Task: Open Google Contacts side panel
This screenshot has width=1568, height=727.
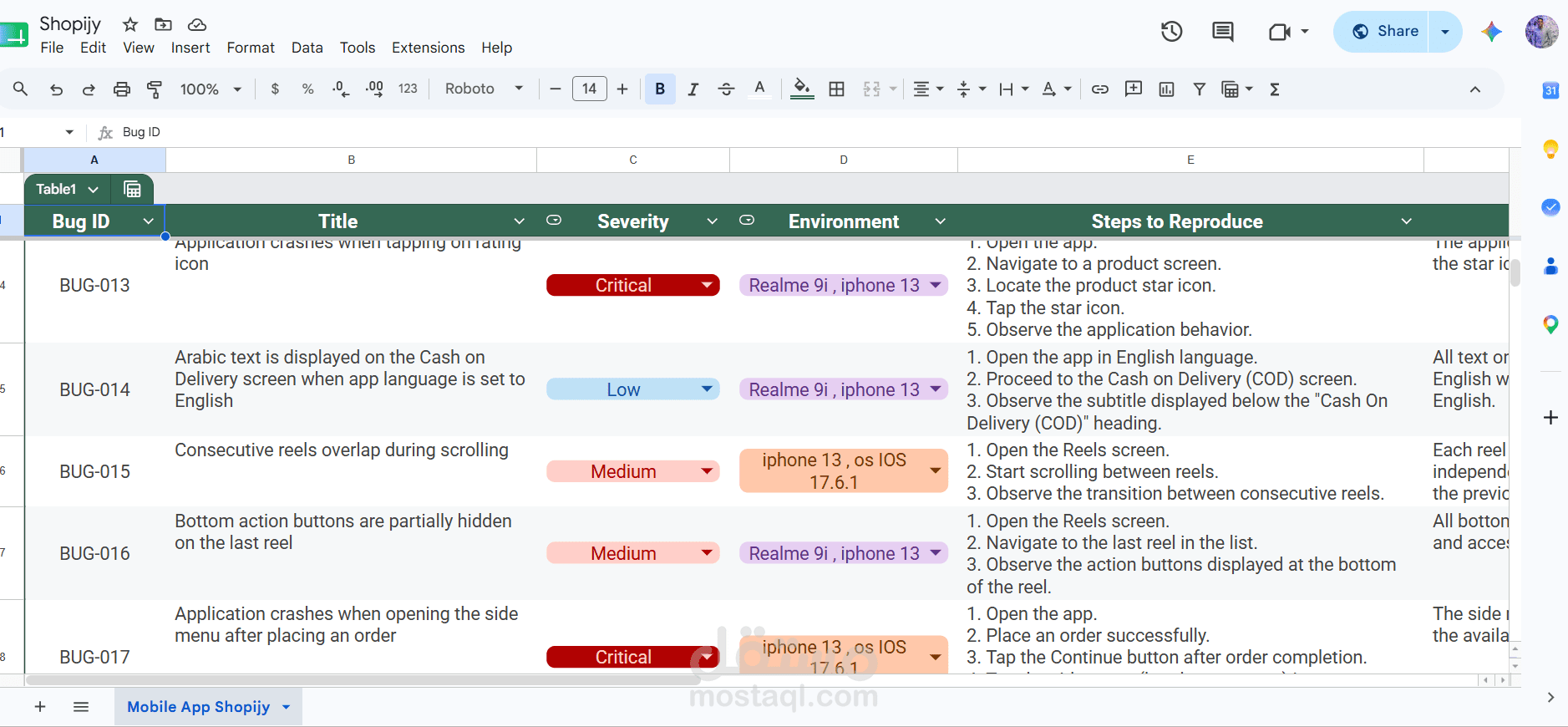Action: (x=1550, y=266)
